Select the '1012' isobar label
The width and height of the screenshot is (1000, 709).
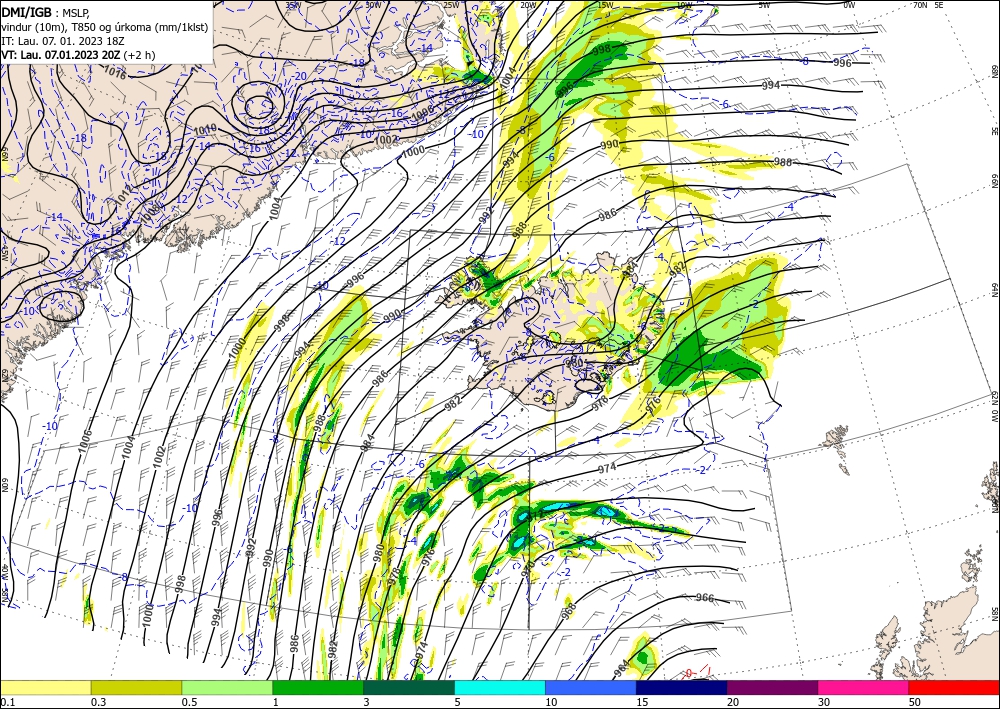coord(124,194)
